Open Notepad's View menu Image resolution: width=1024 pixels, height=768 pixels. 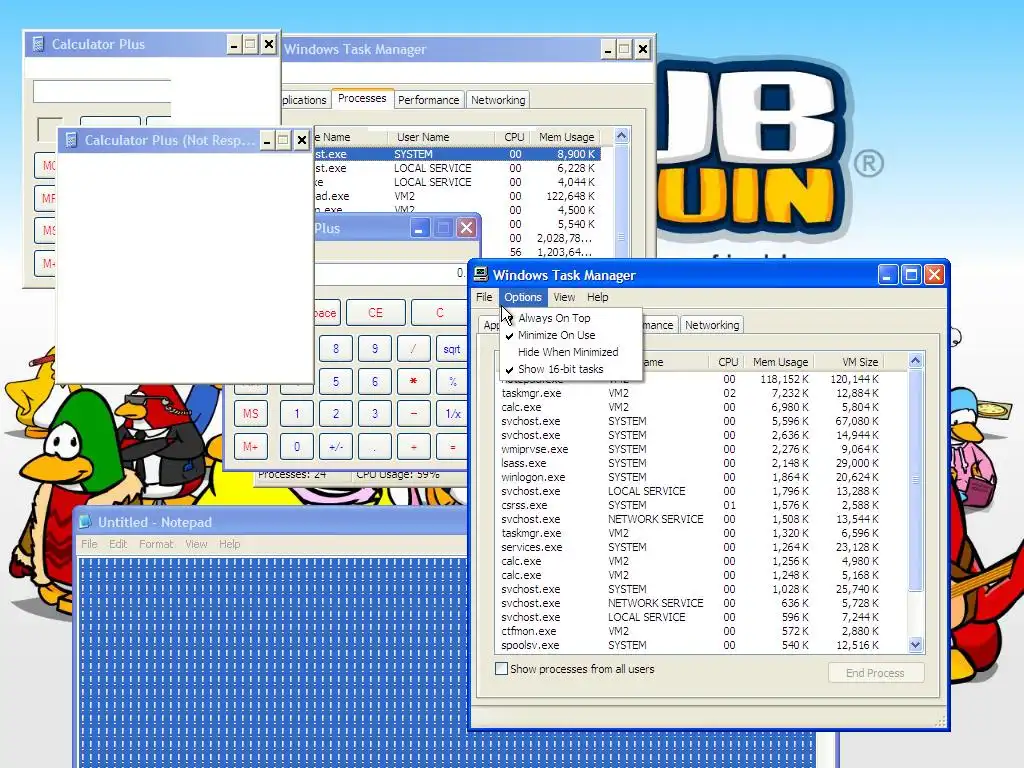pyautogui.click(x=196, y=544)
